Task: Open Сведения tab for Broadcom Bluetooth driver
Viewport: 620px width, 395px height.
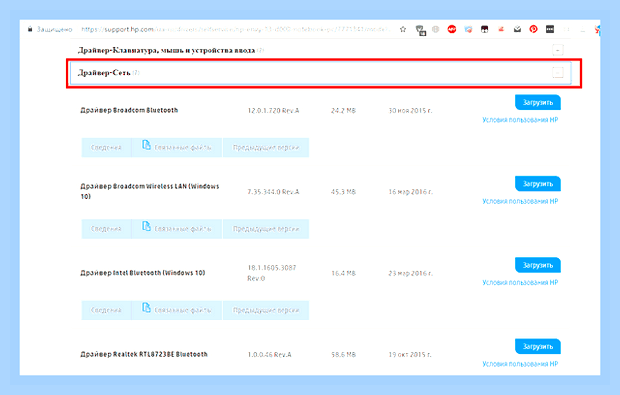Action: [x=106, y=147]
